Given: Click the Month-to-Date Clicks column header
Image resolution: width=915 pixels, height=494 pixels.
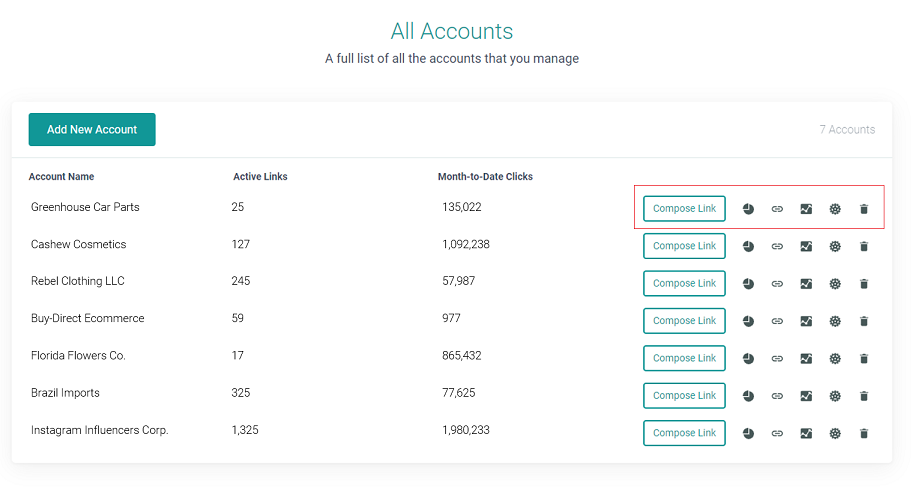Looking at the screenshot, I should (x=485, y=177).
